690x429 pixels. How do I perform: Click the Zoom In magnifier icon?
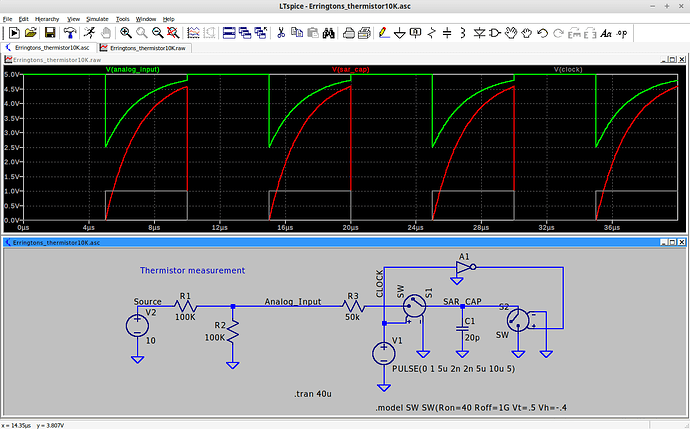(x=126, y=33)
